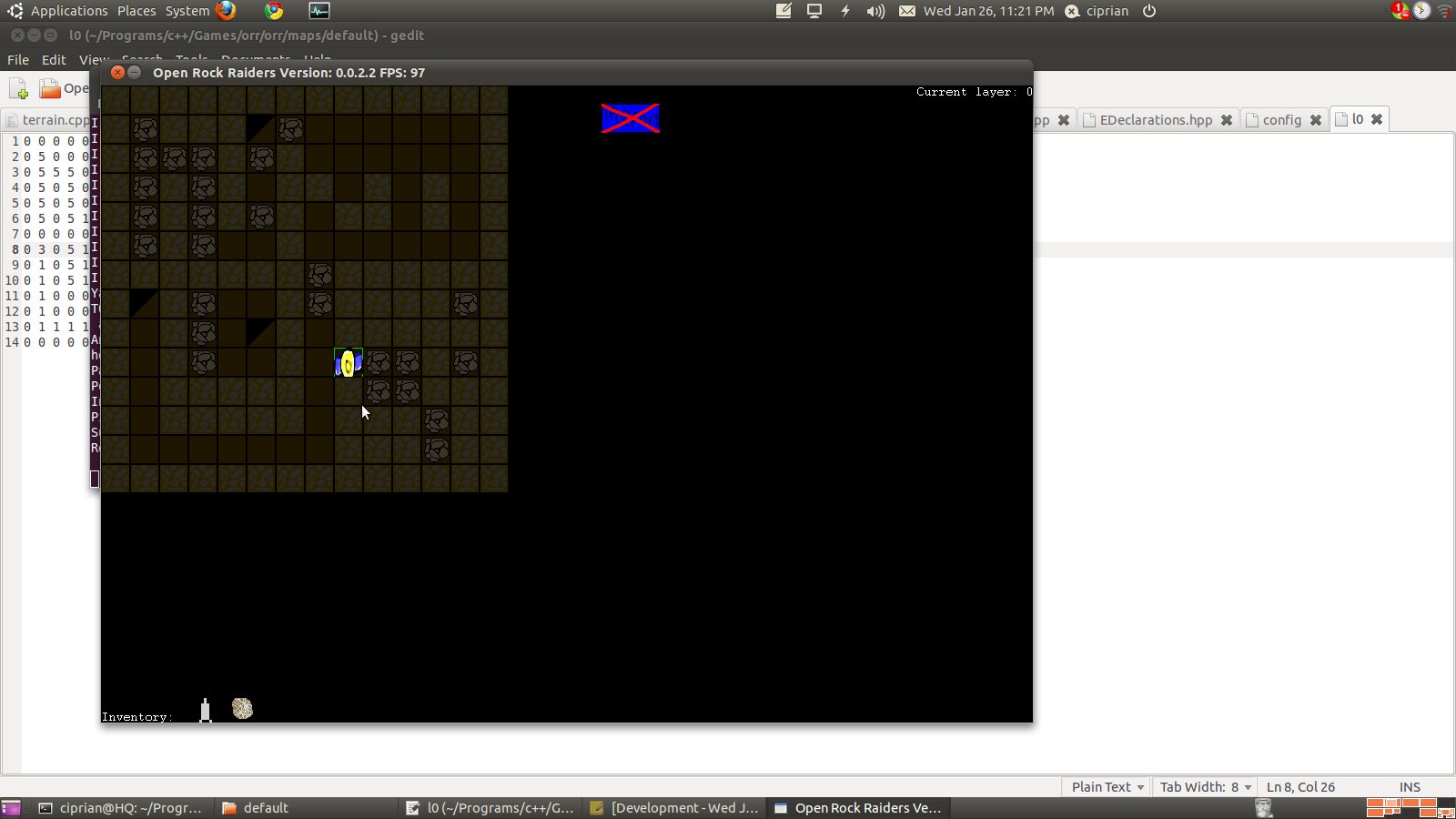Switch to the gedit l0 taskbar entry
This screenshot has width=1456, height=819.
coord(490,808)
